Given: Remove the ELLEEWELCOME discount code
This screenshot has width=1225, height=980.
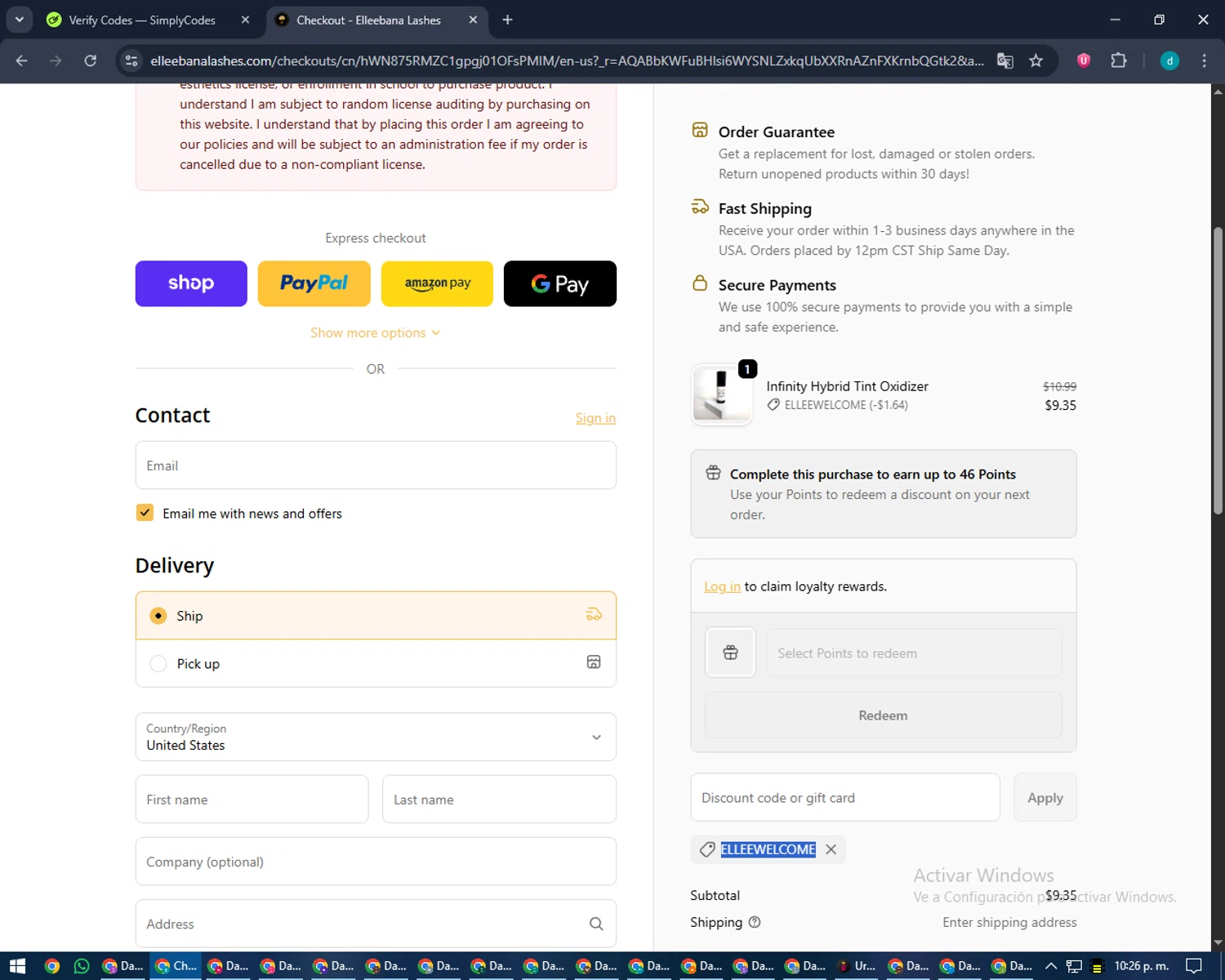Looking at the screenshot, I should tap(831, 849).
